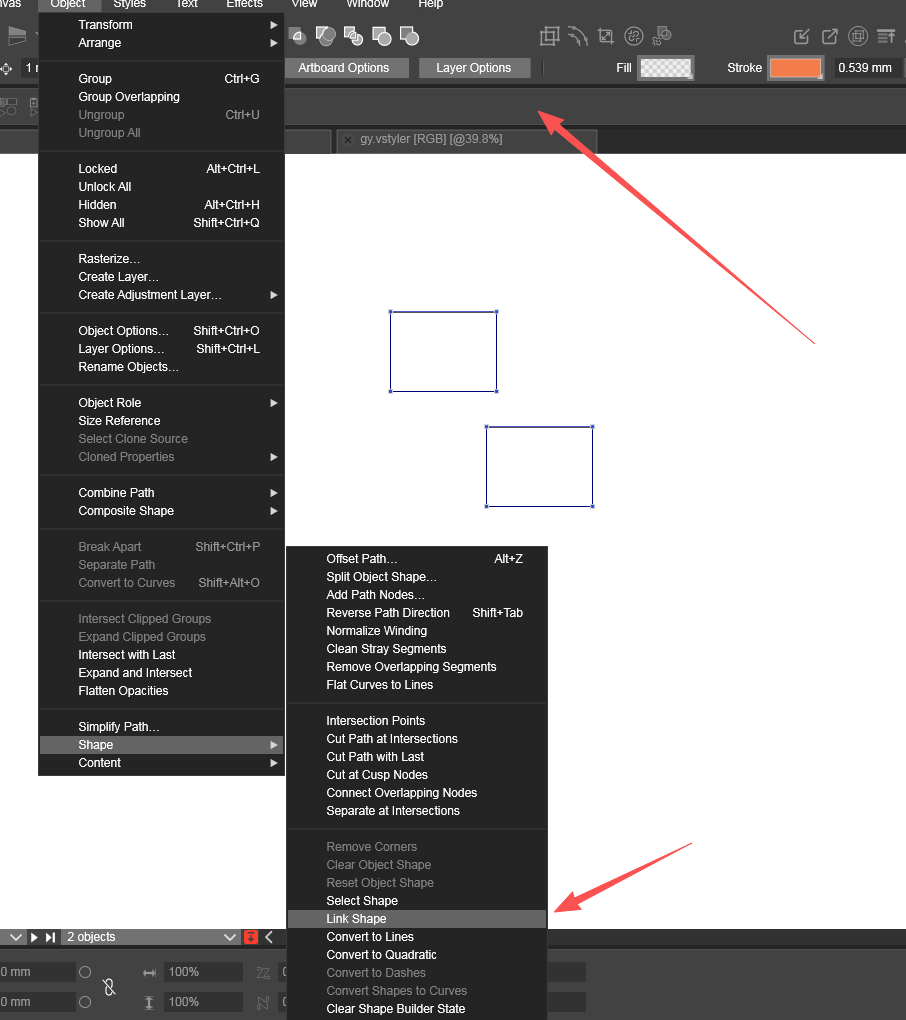This screenshot has width=906, height=1020.
Task: Toggle the chain link proportions lock
Action: (x=109, y=987)
